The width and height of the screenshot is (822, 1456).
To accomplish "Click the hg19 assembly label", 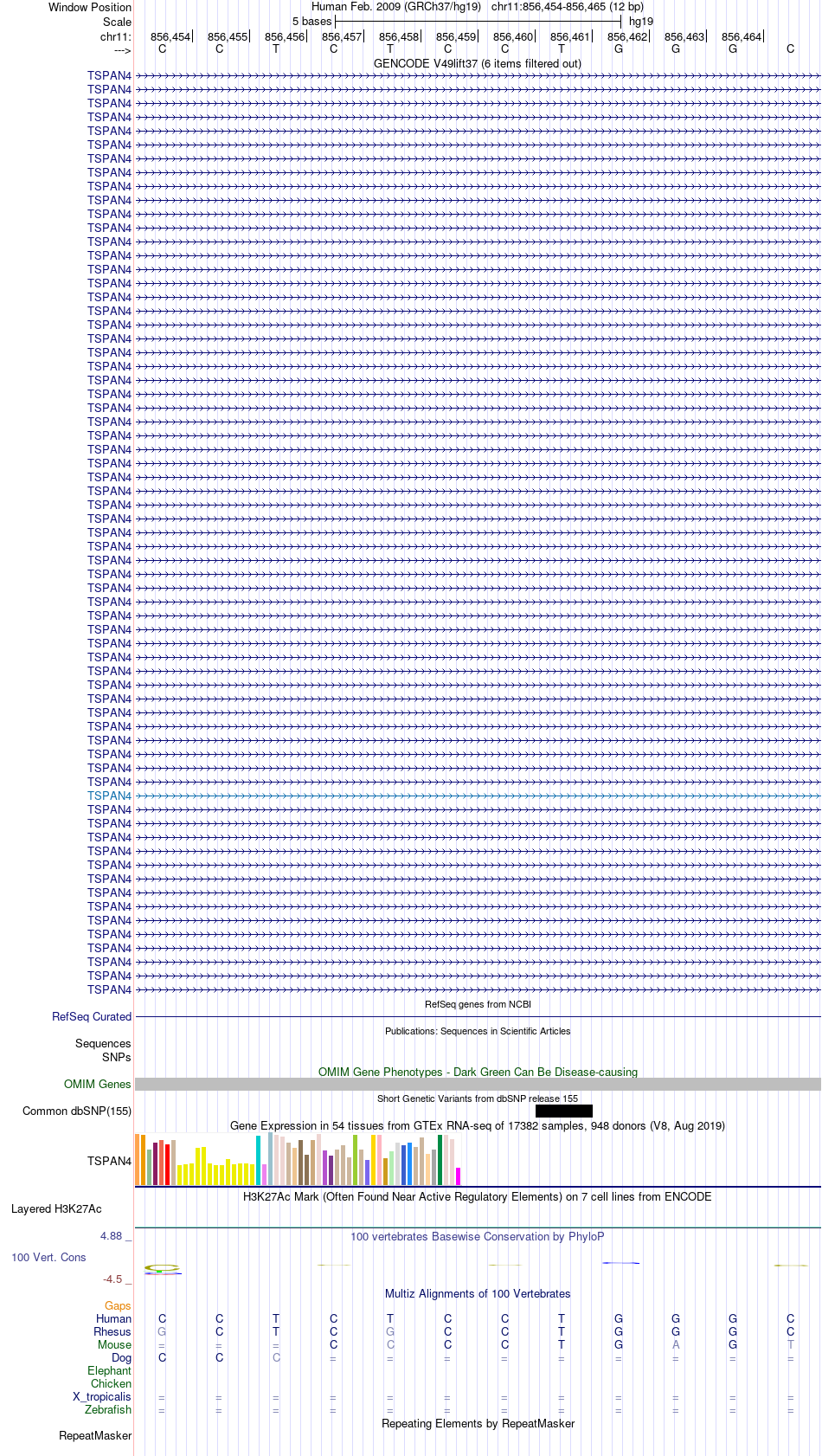I will [641, 22].
